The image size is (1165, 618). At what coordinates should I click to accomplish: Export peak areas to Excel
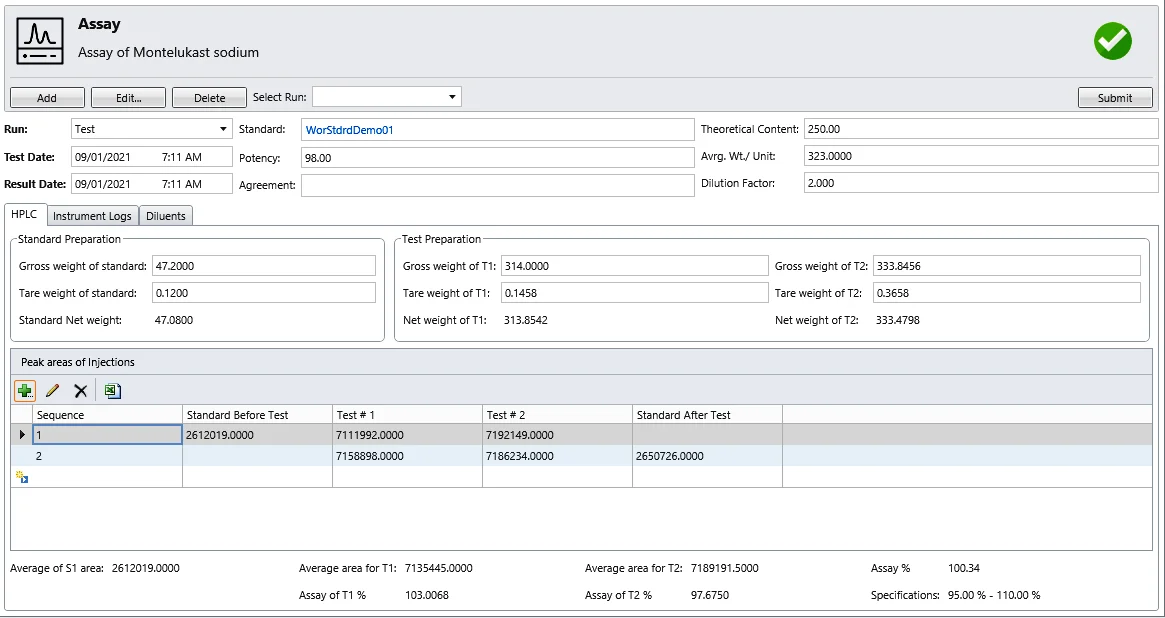[113, 391]
